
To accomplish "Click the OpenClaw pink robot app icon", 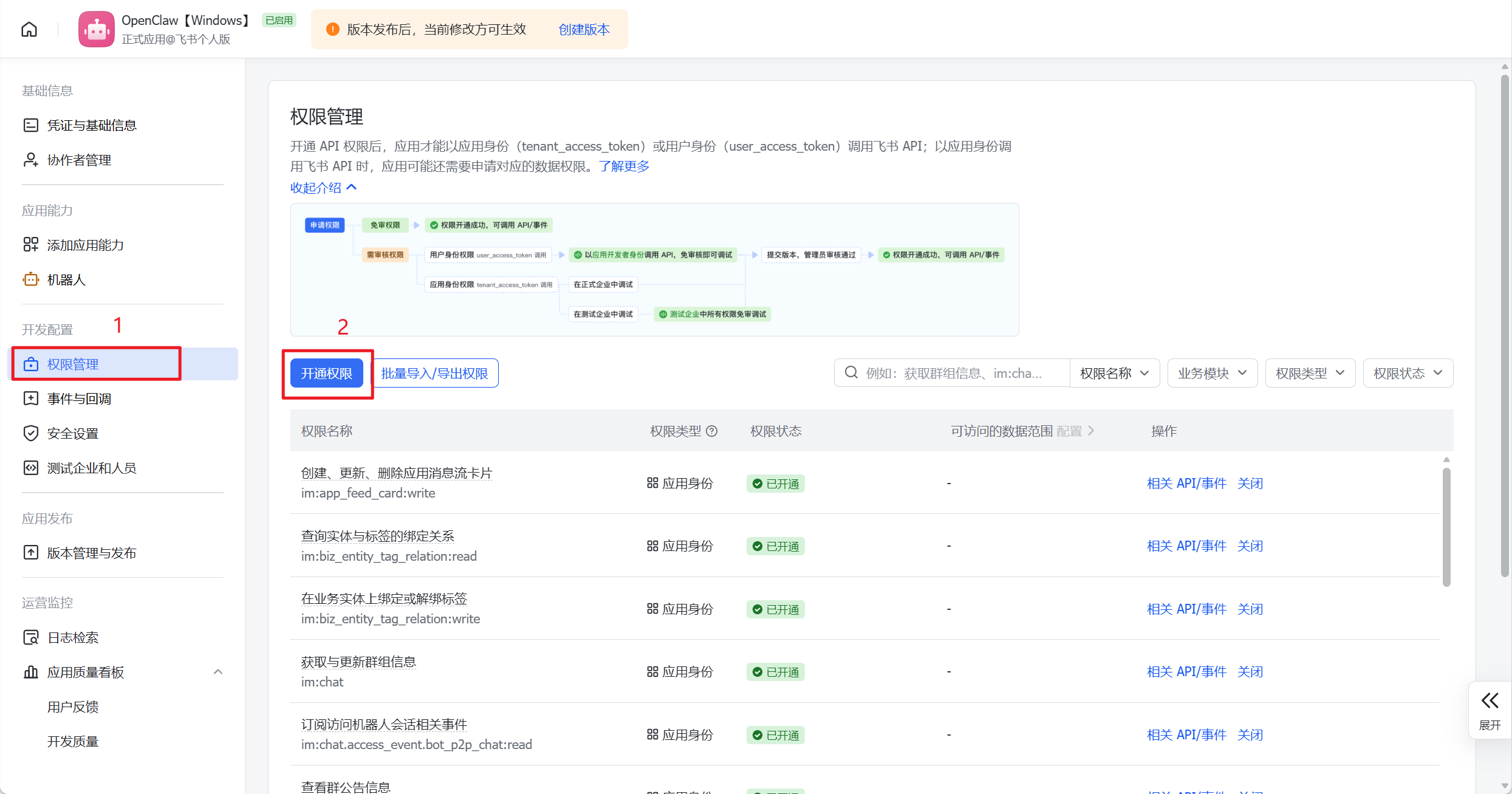I will click(96, 29).
